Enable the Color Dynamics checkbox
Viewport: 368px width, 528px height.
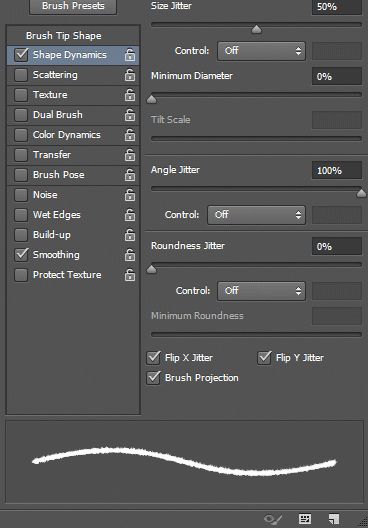(21, 135)
